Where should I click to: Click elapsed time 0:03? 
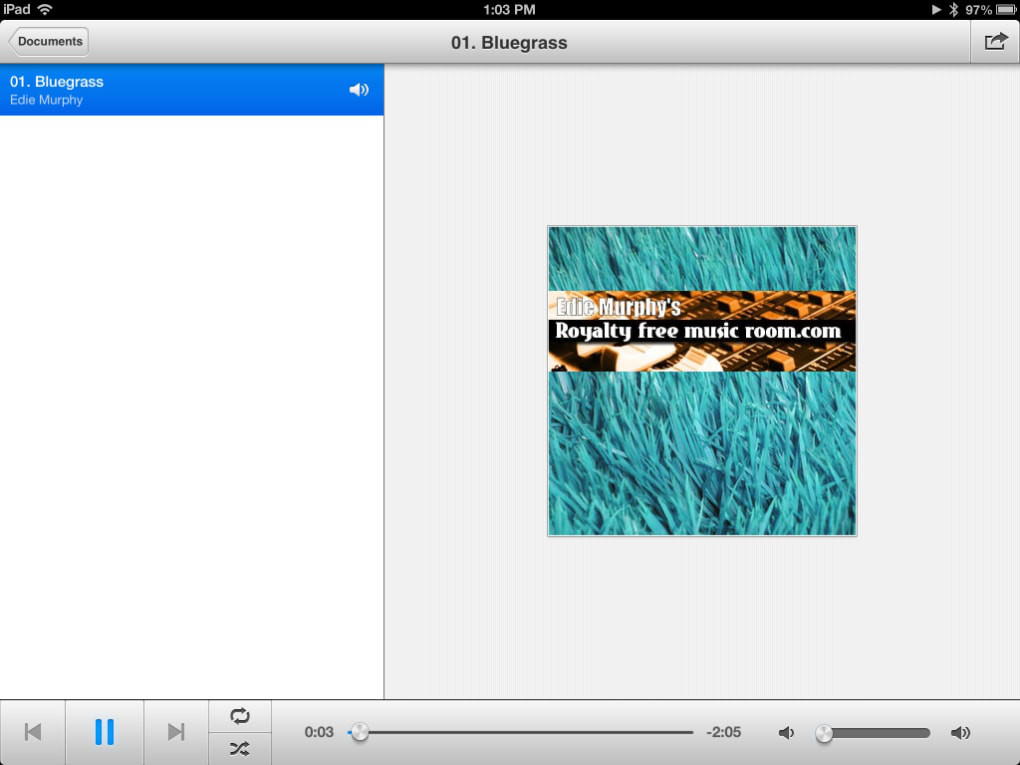click(319, 732)
